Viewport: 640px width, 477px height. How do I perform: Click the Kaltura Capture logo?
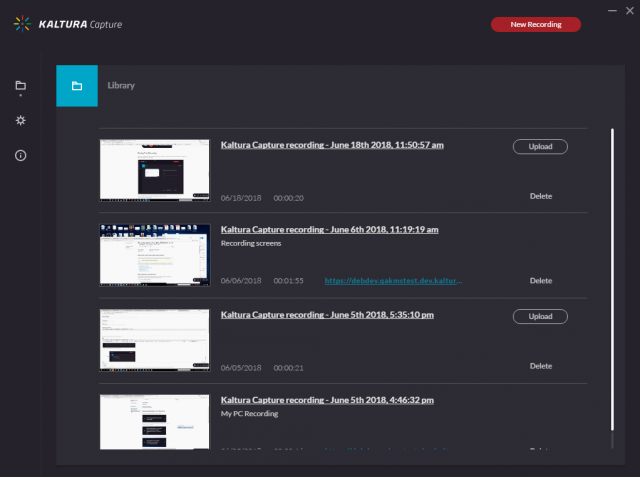(x=69, y=24)
